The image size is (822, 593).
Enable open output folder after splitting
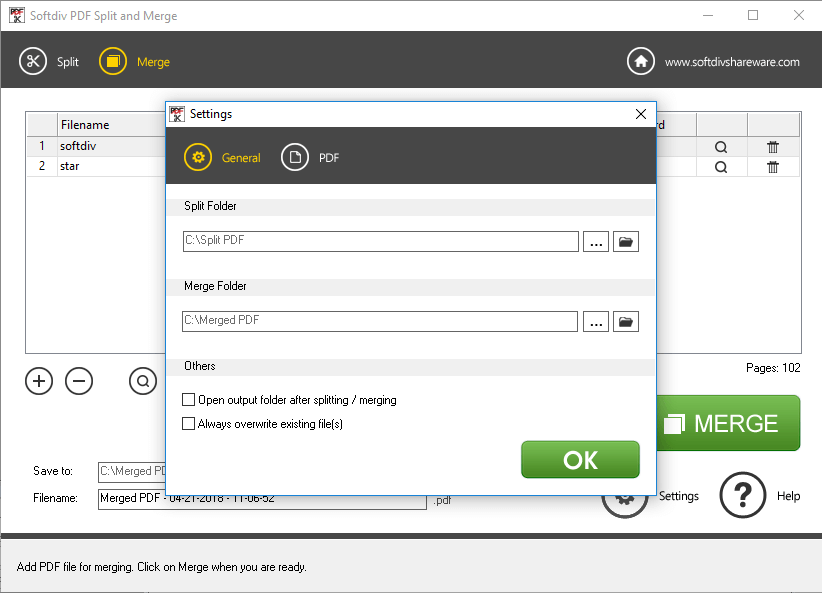point(189,400)
